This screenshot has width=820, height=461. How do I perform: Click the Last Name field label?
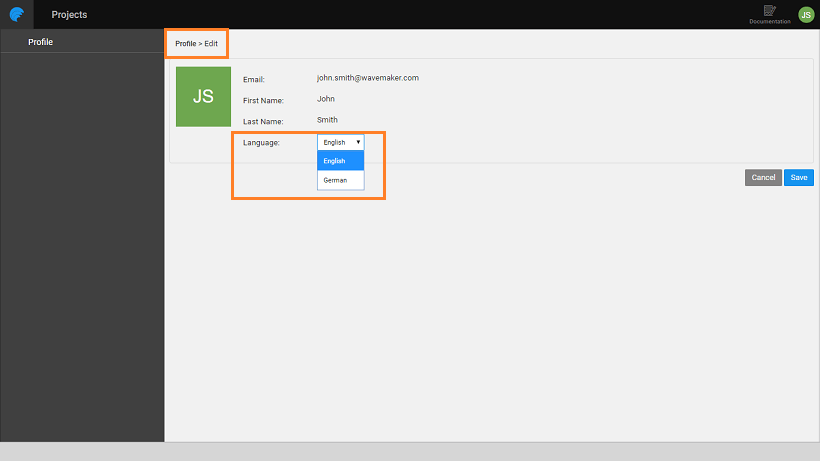click(x=263, y=121)
